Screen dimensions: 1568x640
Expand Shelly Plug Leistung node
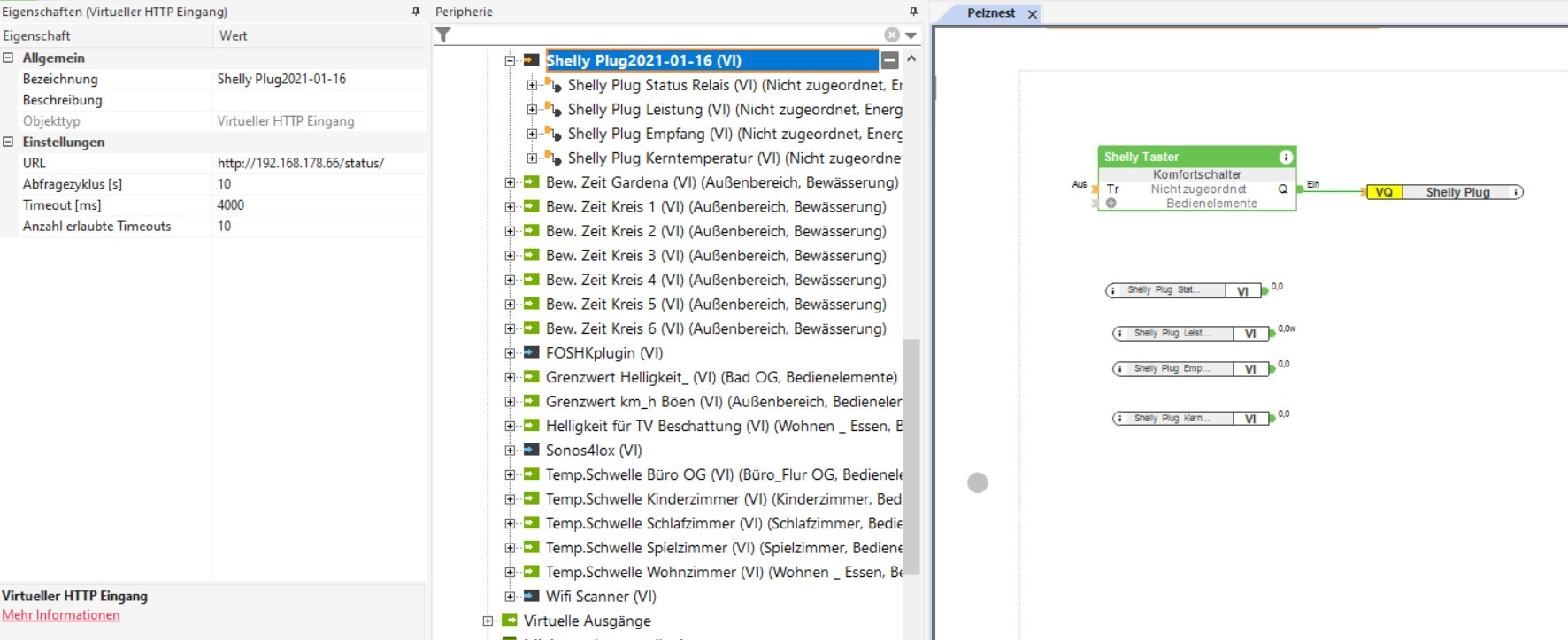(532, 110)
